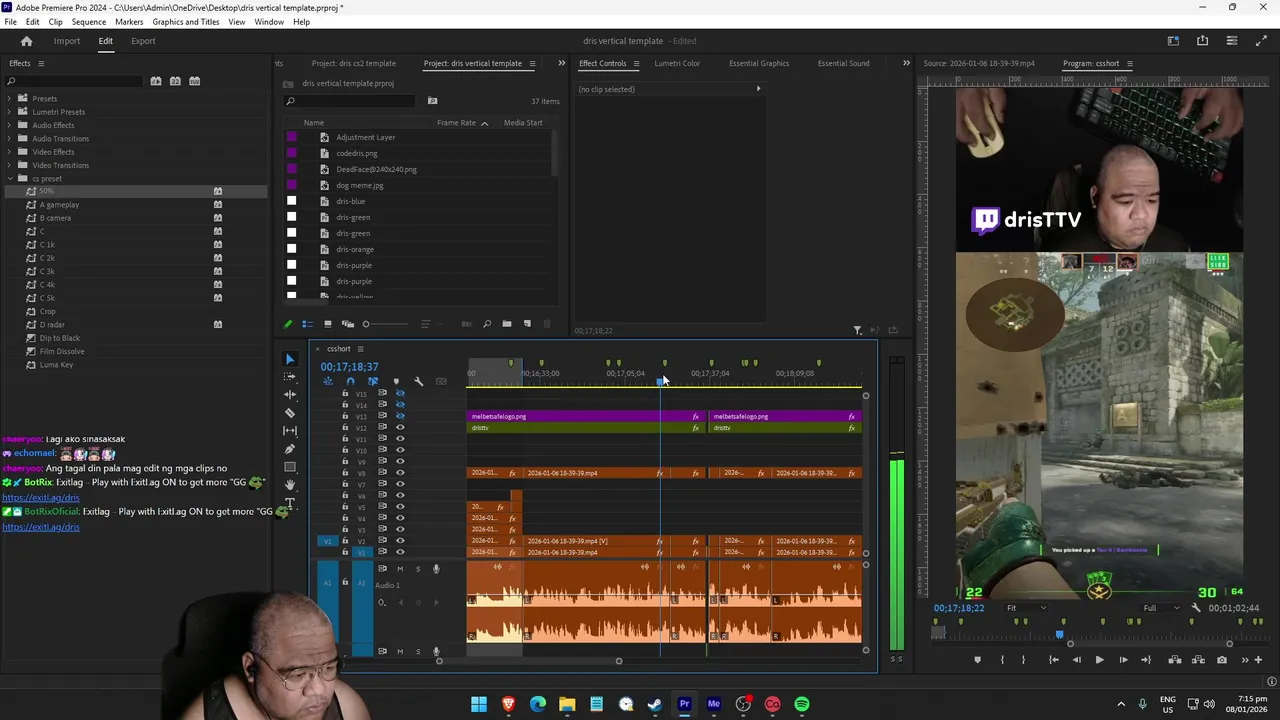Toggle V12 track output eye
1280x720 pixels.
pyautogui.click(x=400, y=428)
